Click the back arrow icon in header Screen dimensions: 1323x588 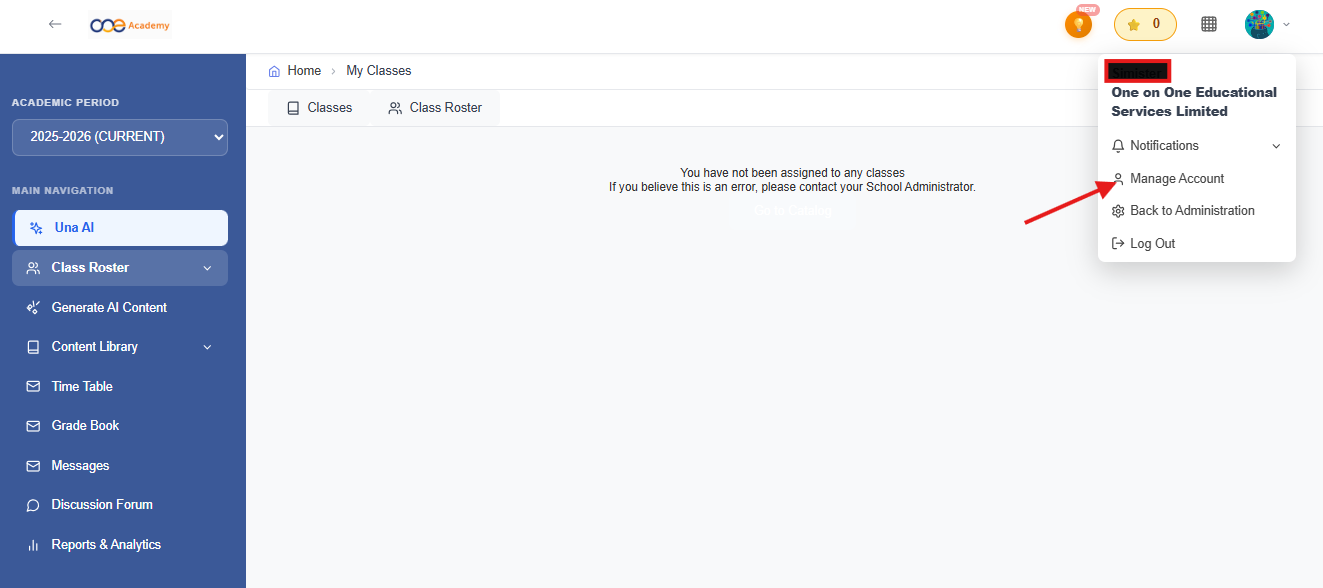[55, 24]
